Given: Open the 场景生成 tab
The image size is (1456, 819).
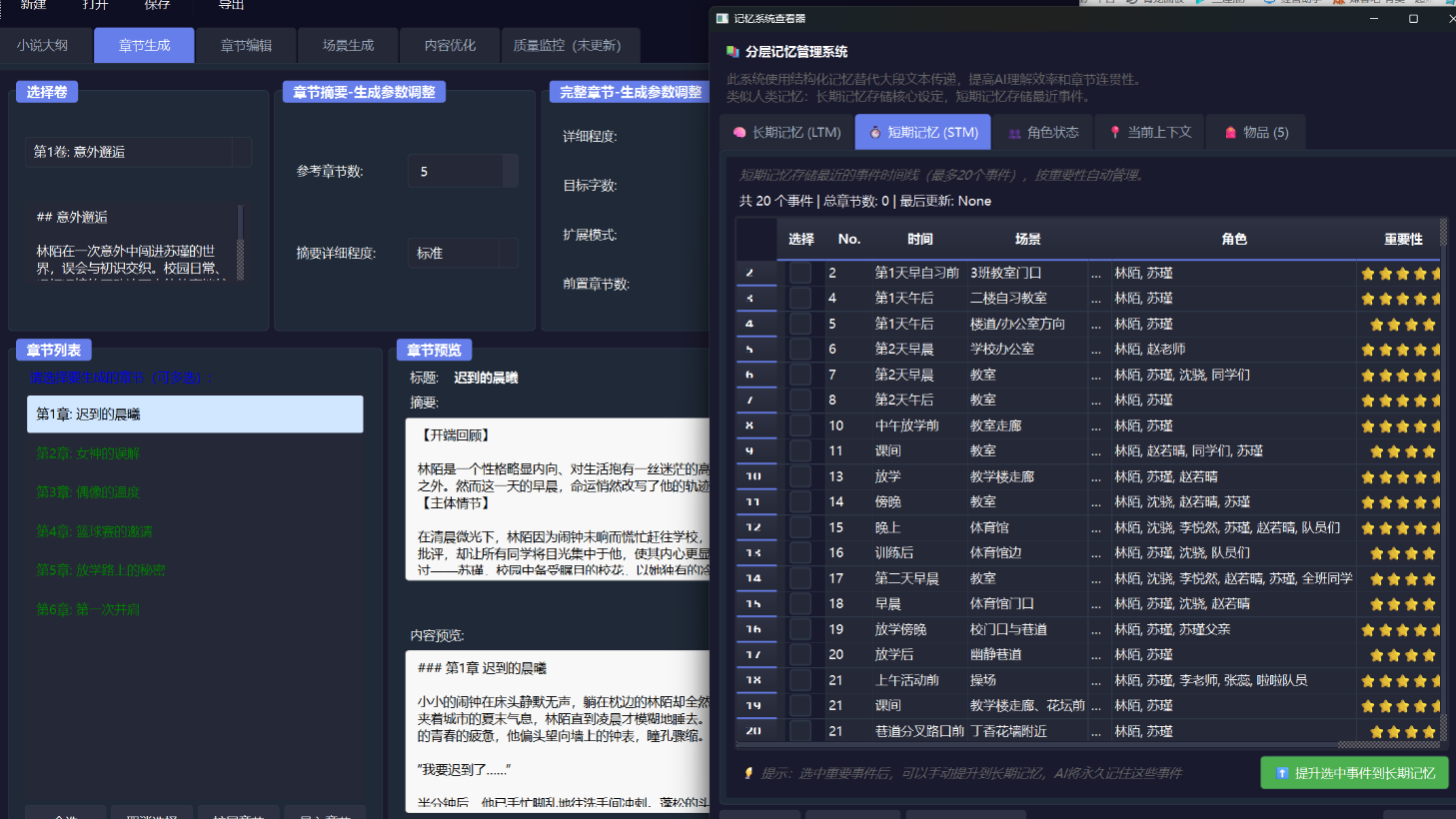Looking at the screenshot, I should coord(348,45).
